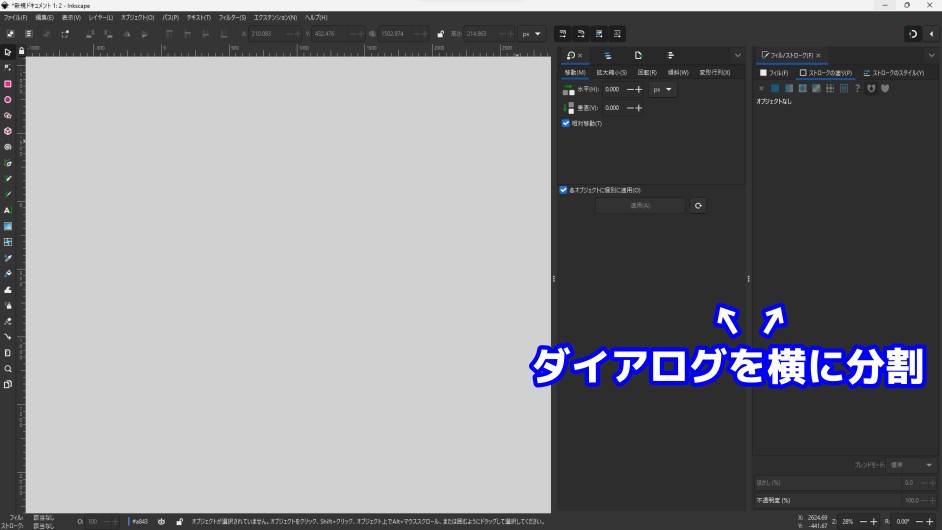Open the エクステンション(N) menu
Screen dimensions: 942x530
coord(275,17)
